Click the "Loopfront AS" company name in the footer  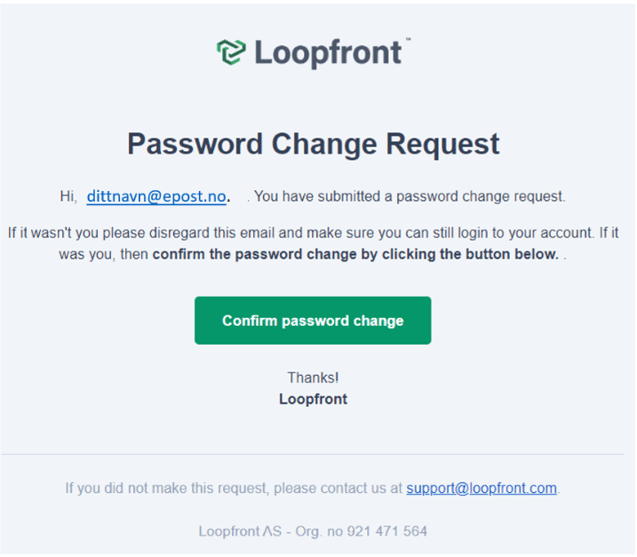coord(240,531)
